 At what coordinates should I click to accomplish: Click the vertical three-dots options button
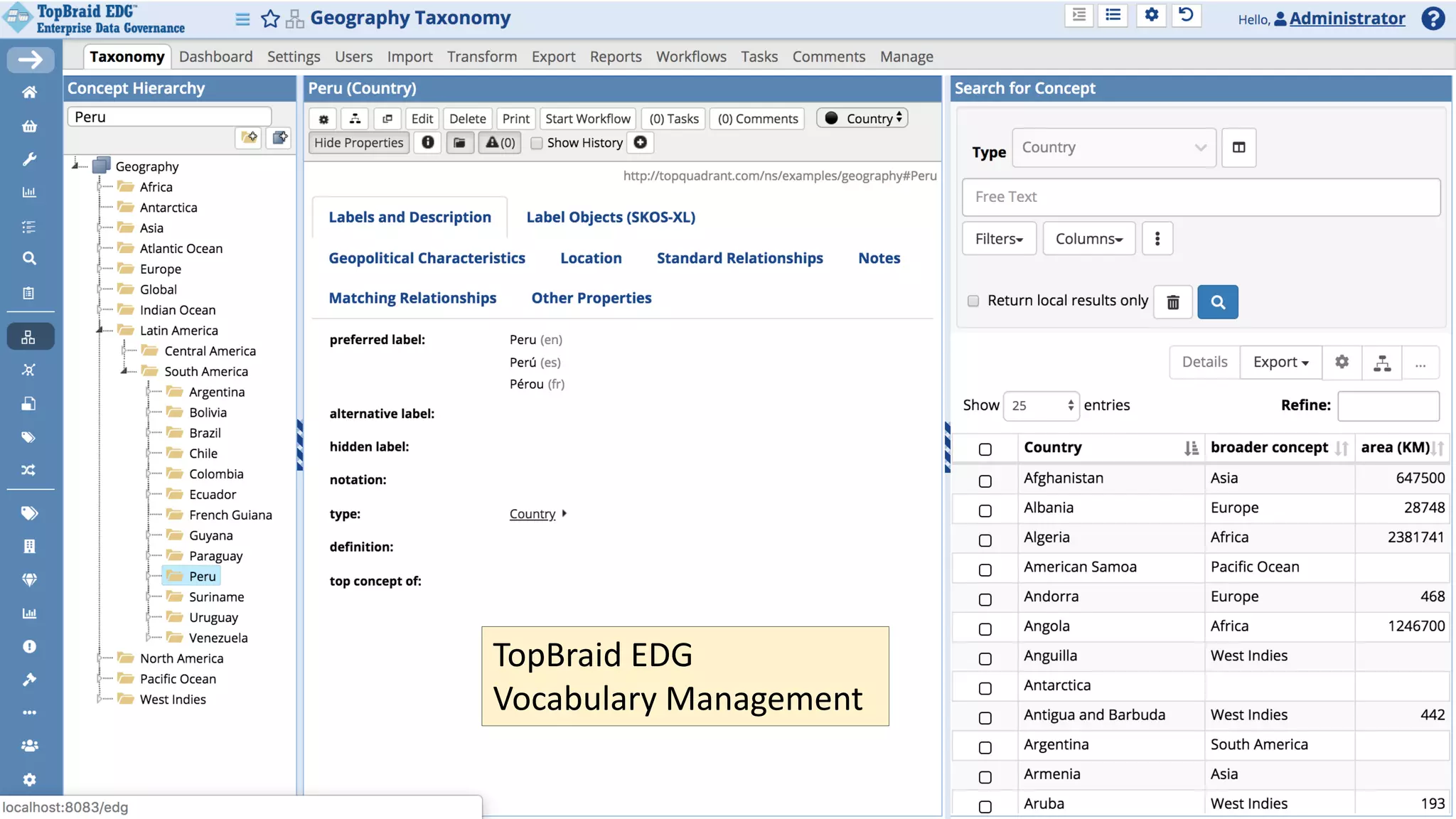[1157, 239]
